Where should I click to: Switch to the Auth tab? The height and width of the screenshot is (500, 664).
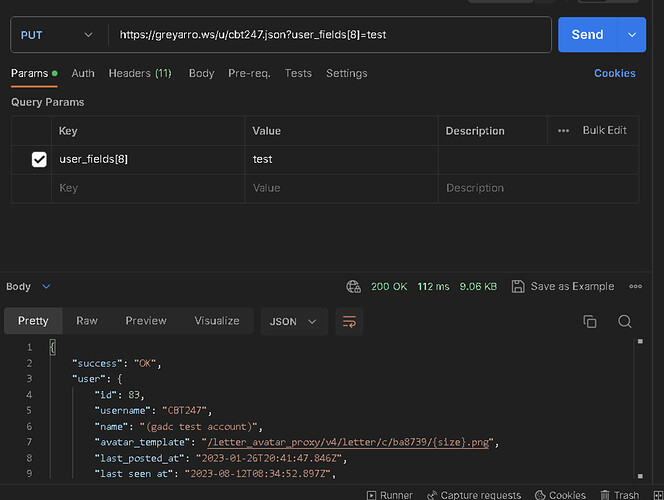click(x=83, y=73)
